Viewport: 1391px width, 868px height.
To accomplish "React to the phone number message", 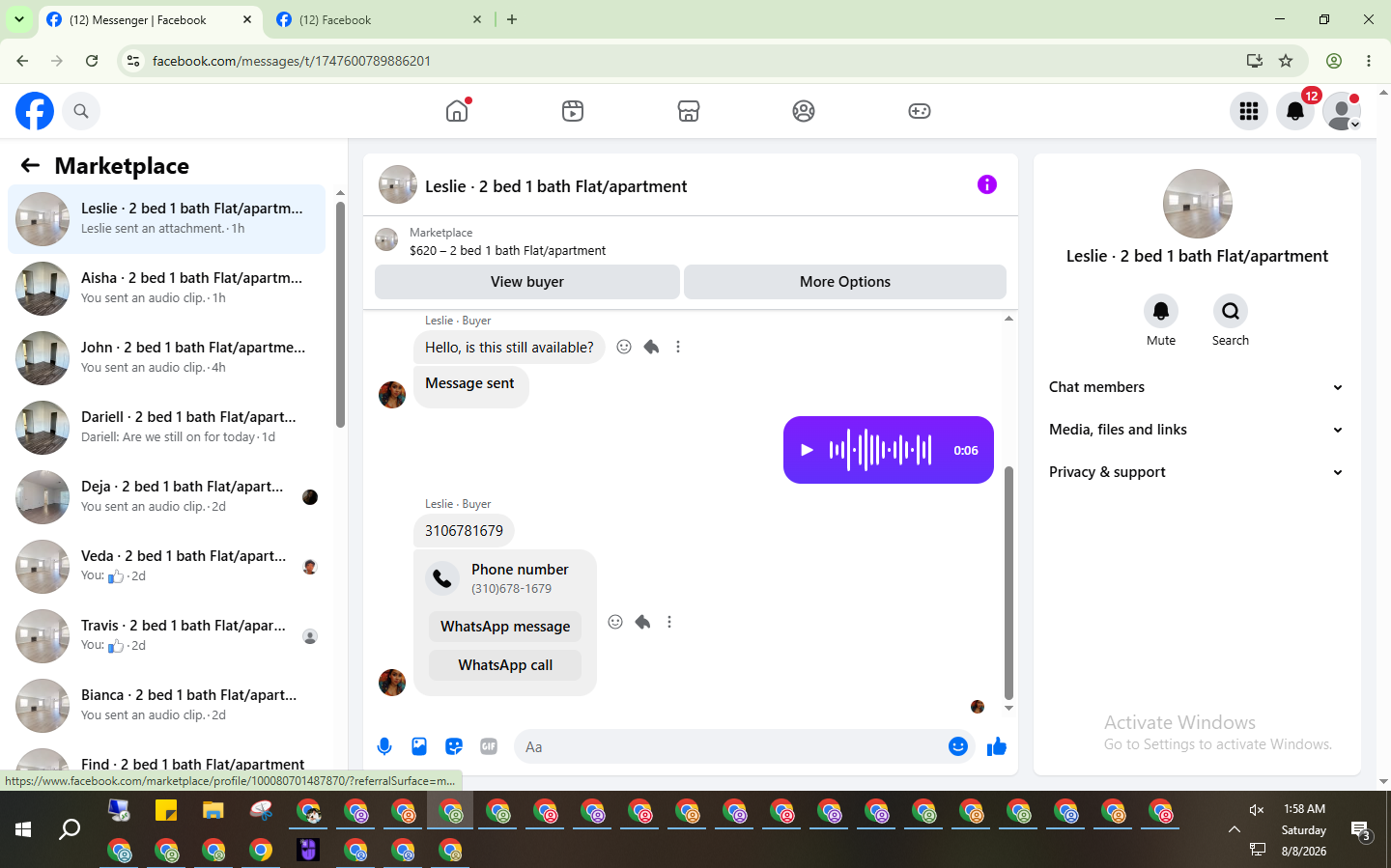I will pos(615,622).
